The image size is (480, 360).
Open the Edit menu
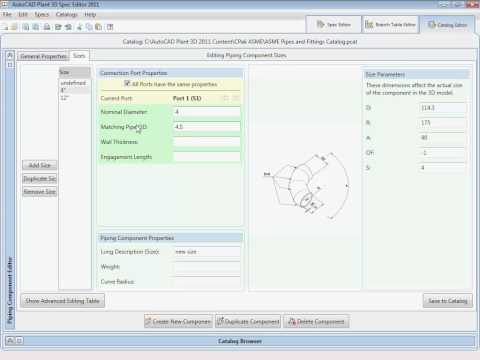(23, 14)
